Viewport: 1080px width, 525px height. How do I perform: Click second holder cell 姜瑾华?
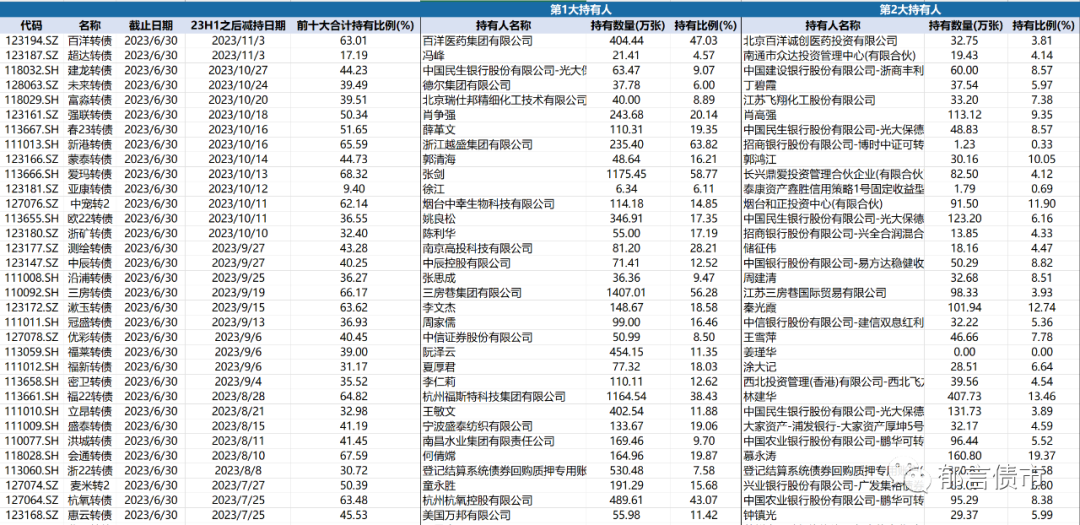point(761,352)
